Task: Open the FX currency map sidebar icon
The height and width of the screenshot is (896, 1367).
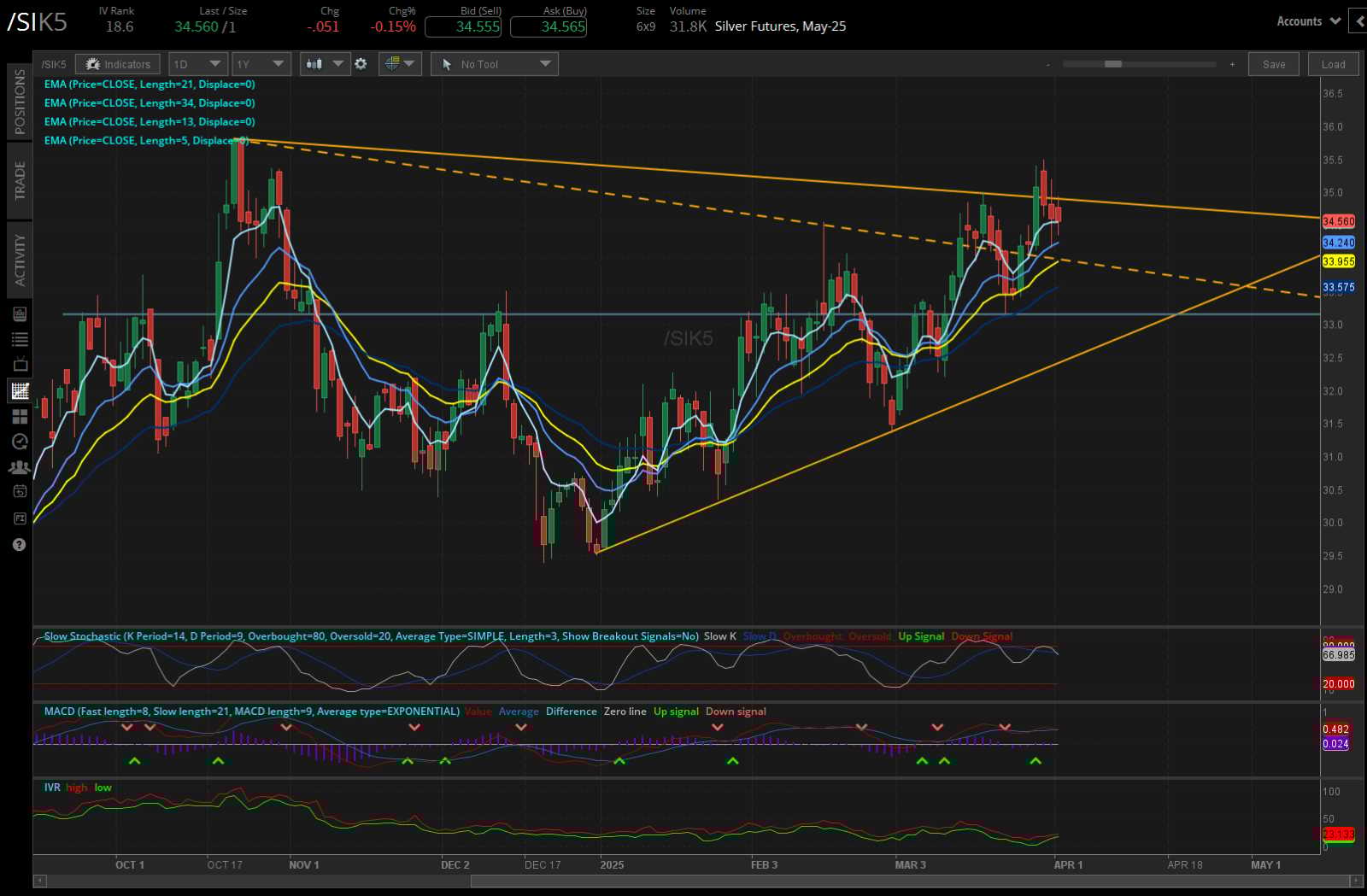Action: 20,518
